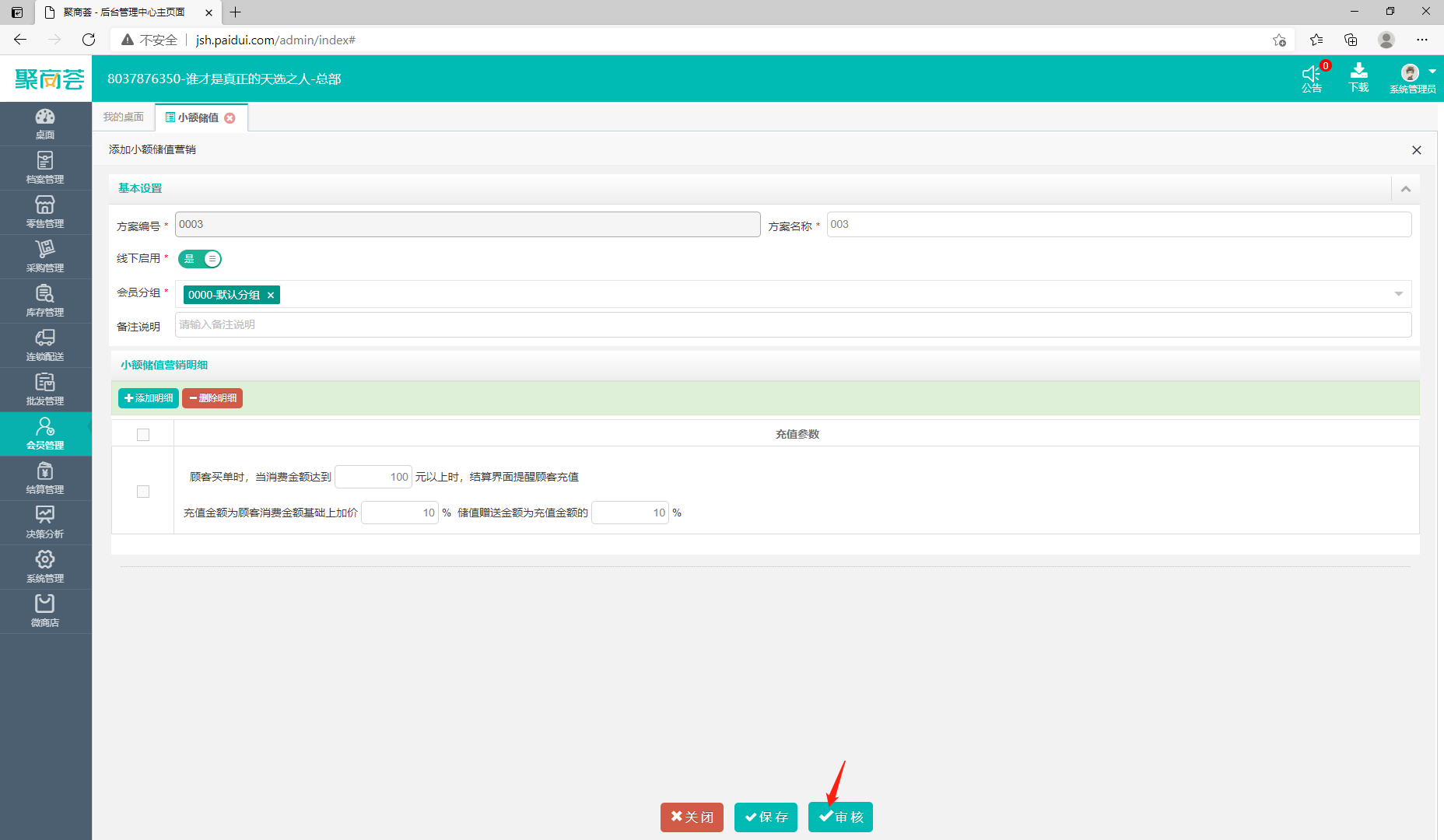The height and width of the screenshot is (840, 1444).
Task: Check the detail row checkbox
Action: pos(143,492)
